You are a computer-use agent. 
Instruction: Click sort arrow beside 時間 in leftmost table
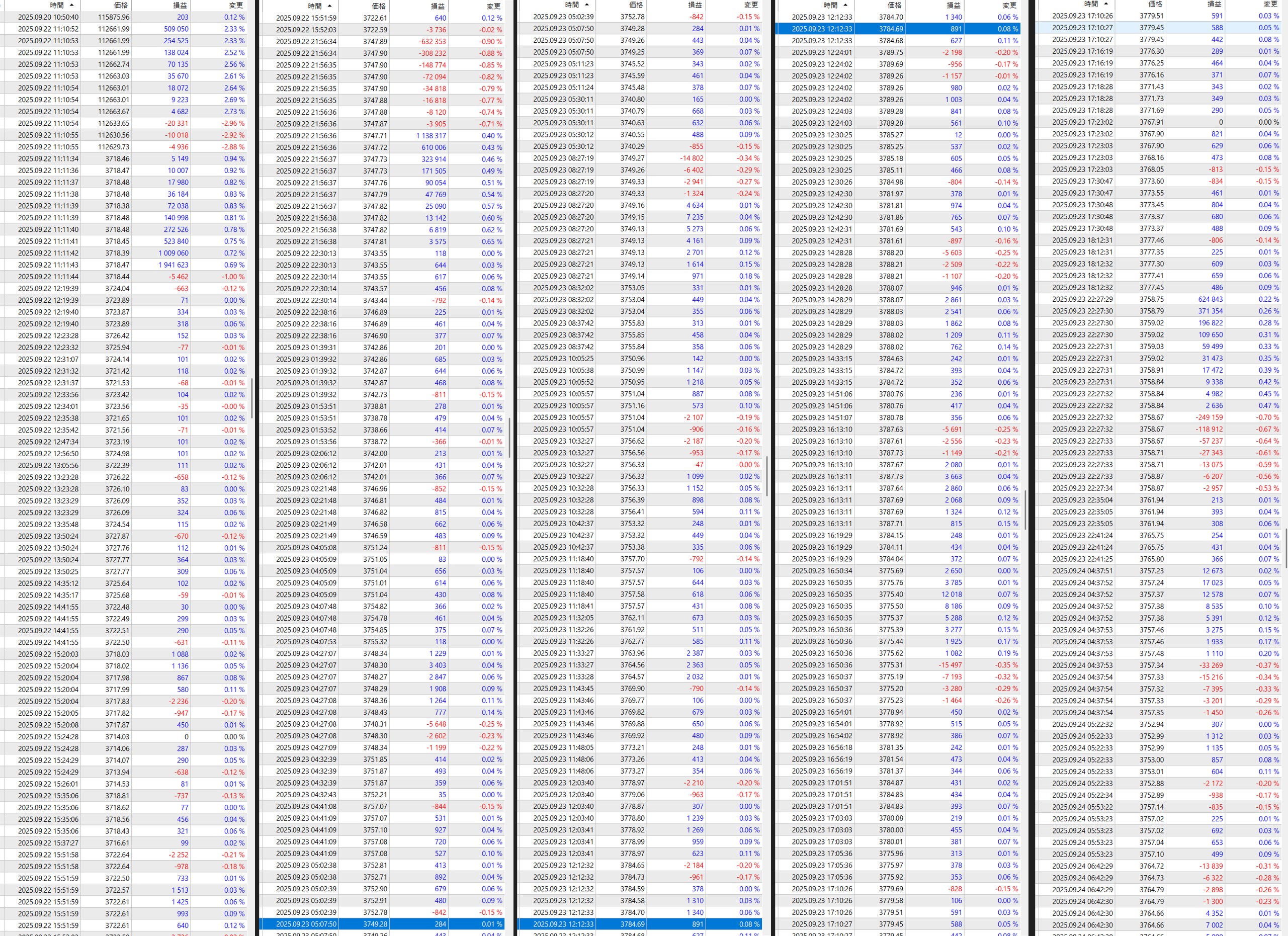[x=71, y=5]
